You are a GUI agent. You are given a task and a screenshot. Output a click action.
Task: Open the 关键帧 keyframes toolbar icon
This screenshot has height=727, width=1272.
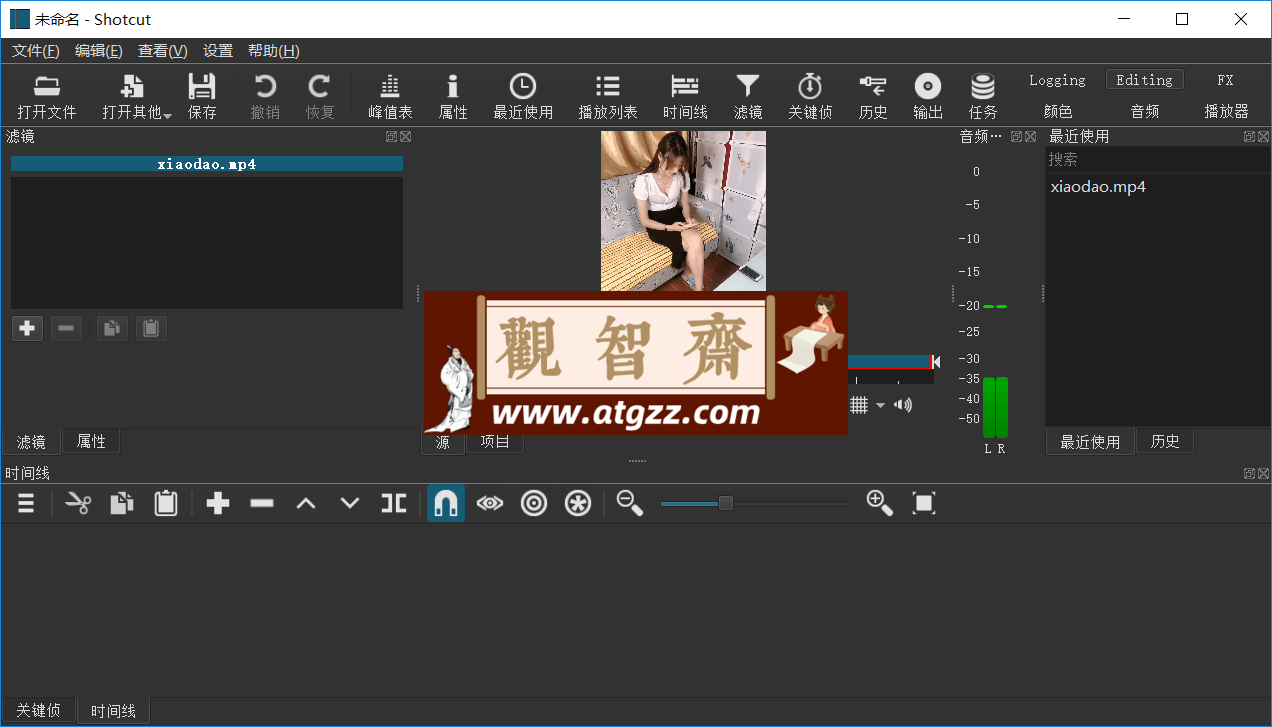[x=810, y=97]
